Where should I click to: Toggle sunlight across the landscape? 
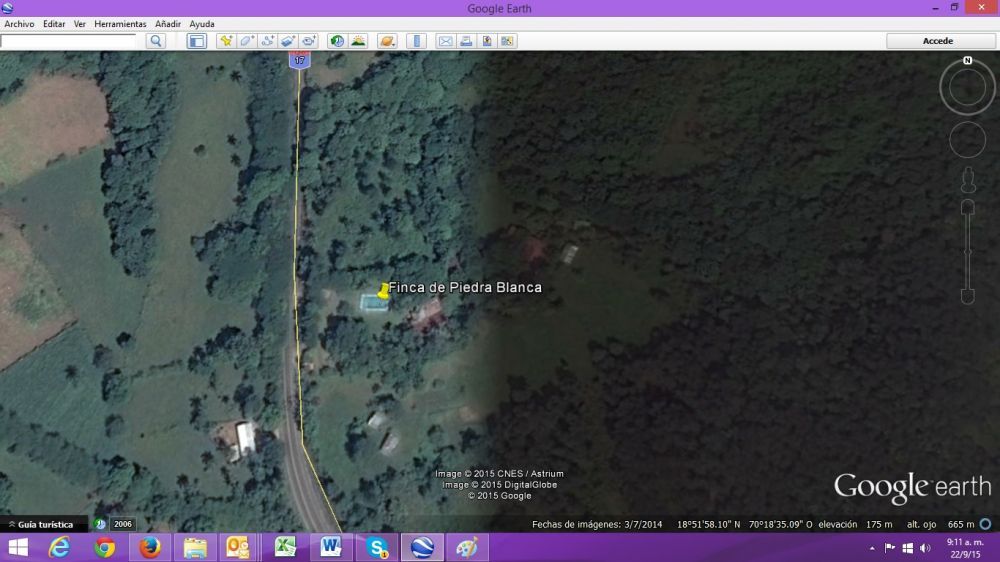click(358, 41)
